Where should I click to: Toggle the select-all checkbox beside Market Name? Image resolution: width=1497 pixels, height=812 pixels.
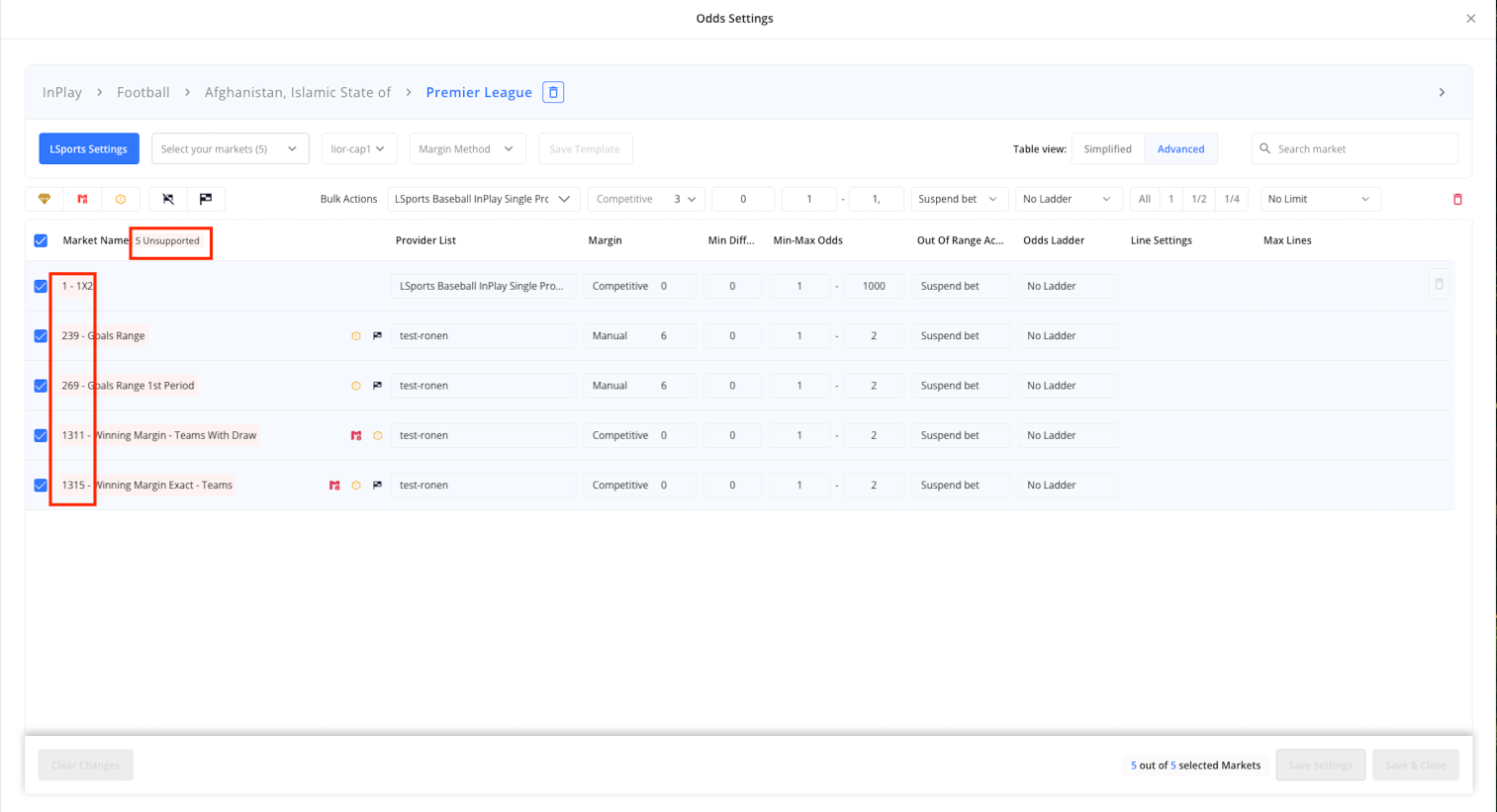(x=41, y=240)
